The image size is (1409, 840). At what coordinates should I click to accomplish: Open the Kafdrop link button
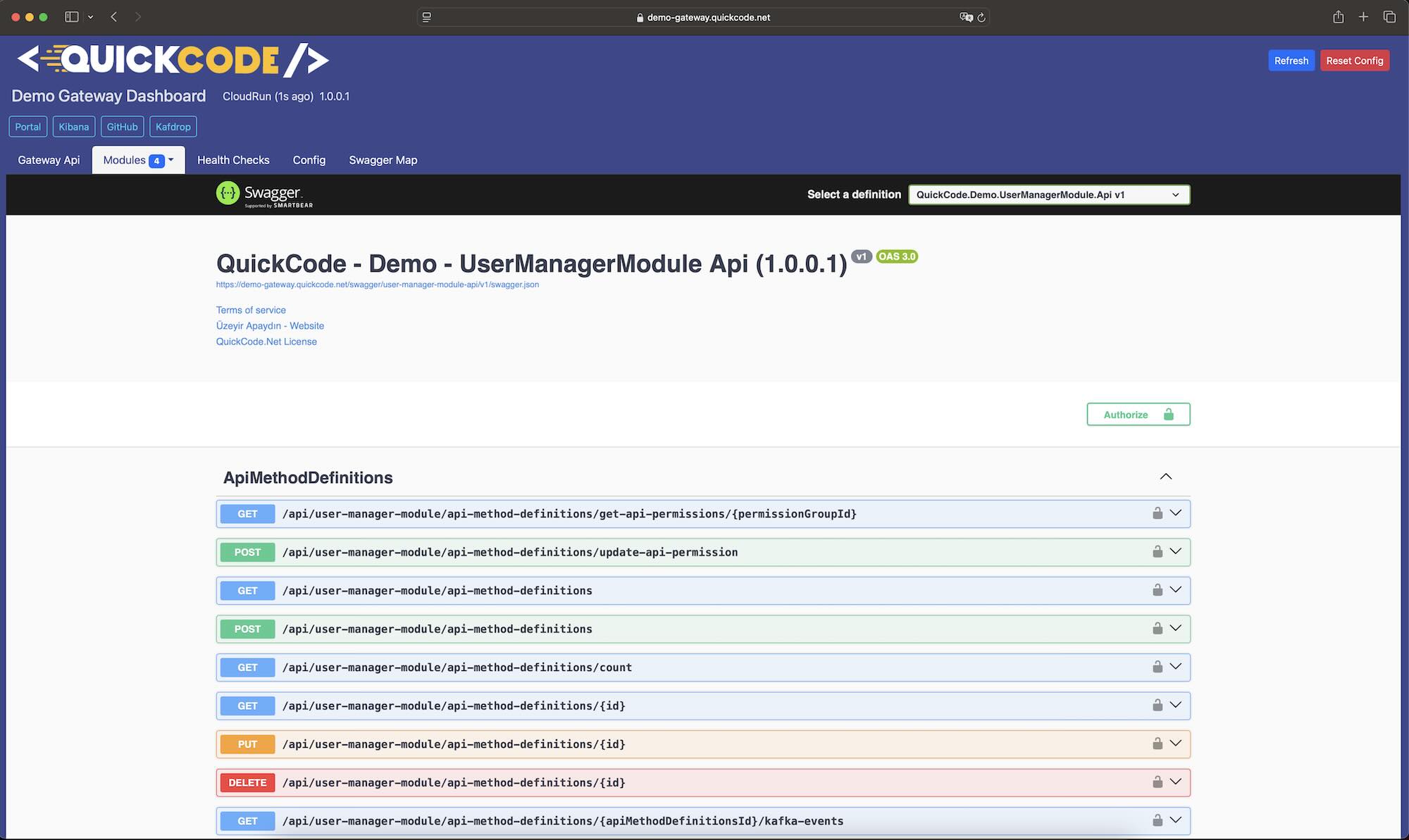(173, 127)
